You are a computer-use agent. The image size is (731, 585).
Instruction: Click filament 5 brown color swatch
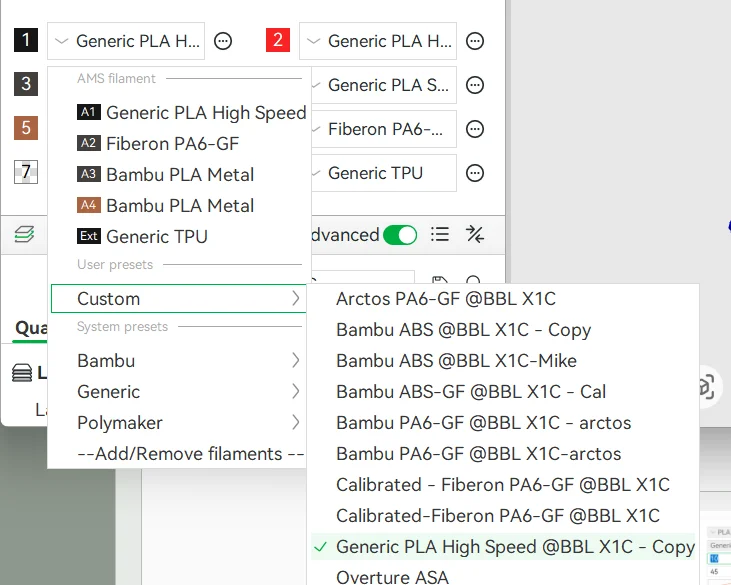pos(26,128)
